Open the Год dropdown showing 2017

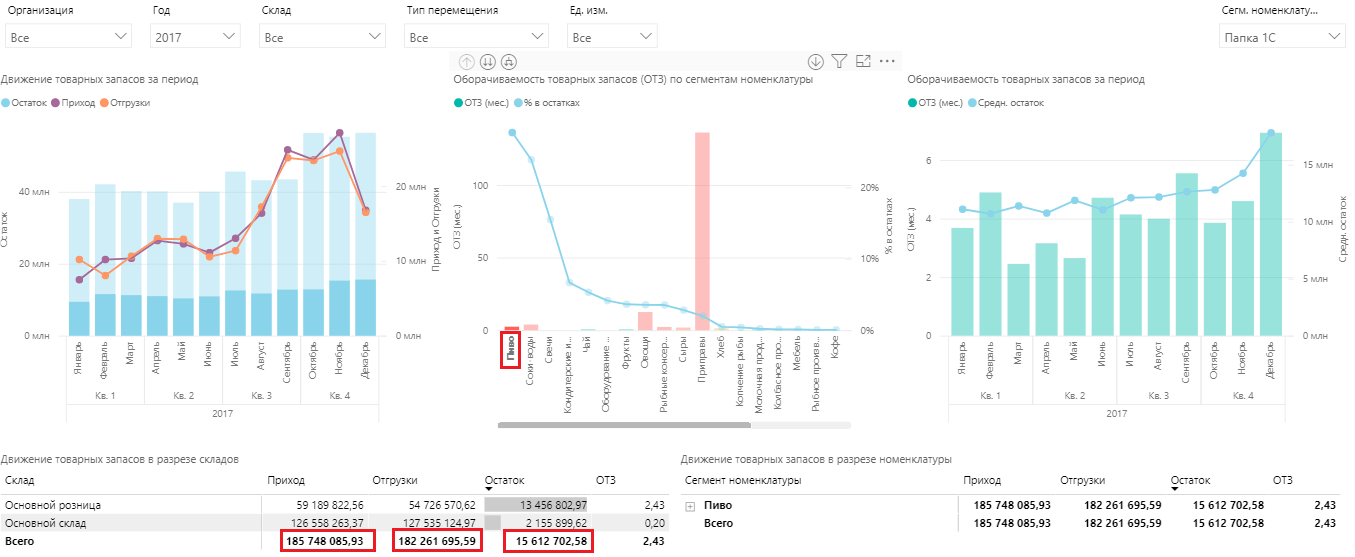pyautogui.click(x=196, y=37)
